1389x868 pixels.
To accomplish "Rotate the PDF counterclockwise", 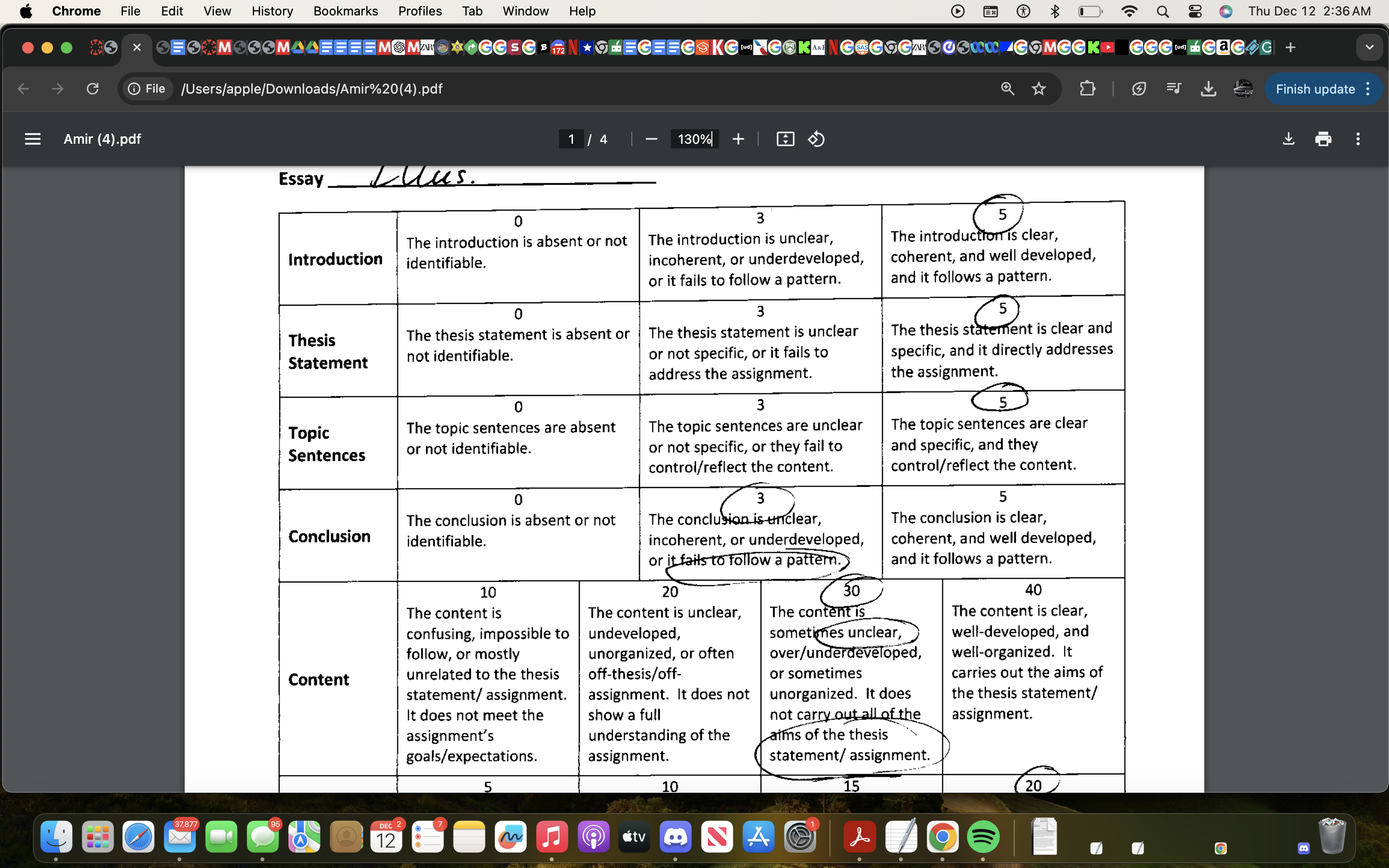I will [816, 138].
